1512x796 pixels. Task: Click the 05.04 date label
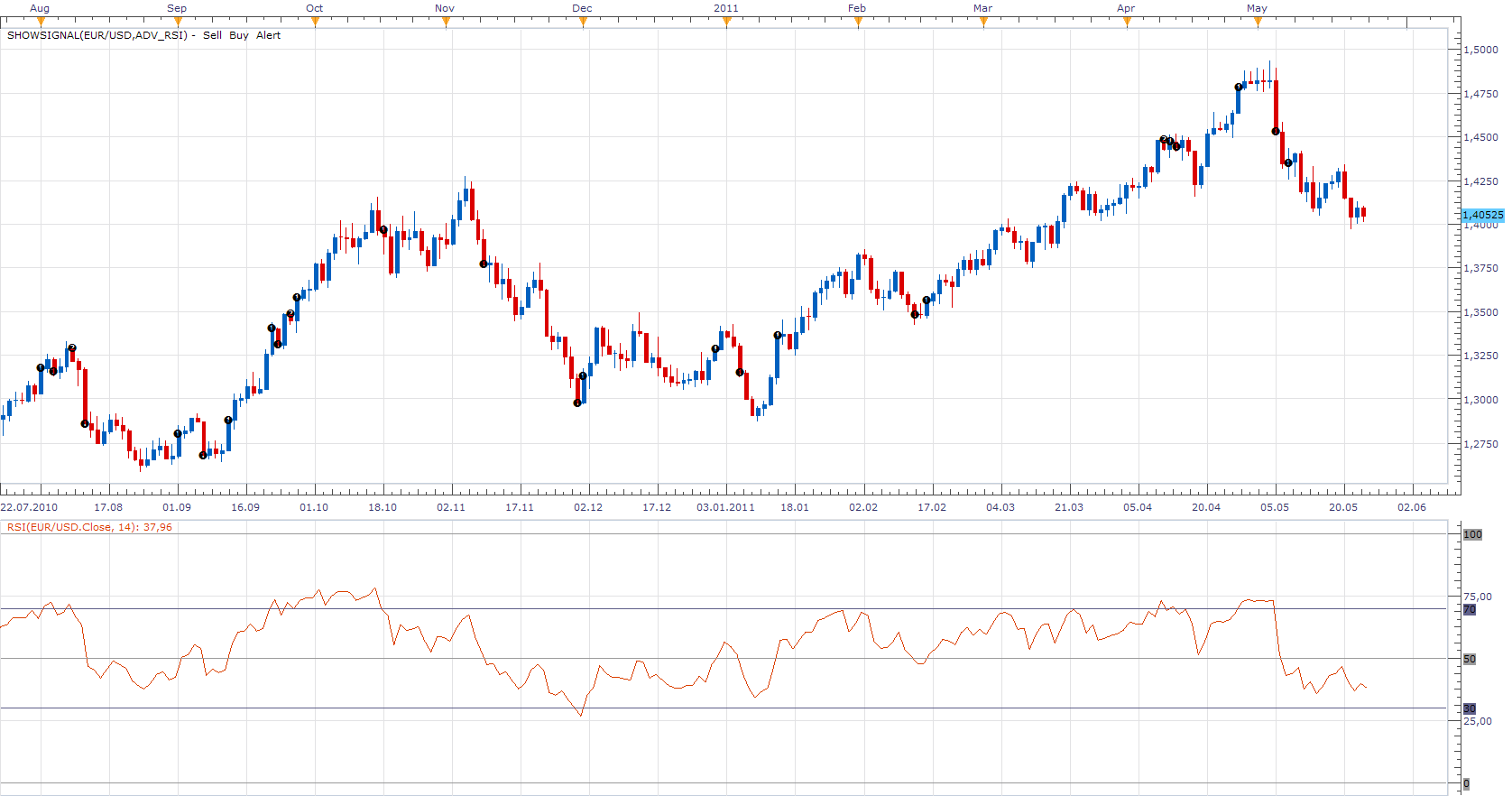[1138, 507]
